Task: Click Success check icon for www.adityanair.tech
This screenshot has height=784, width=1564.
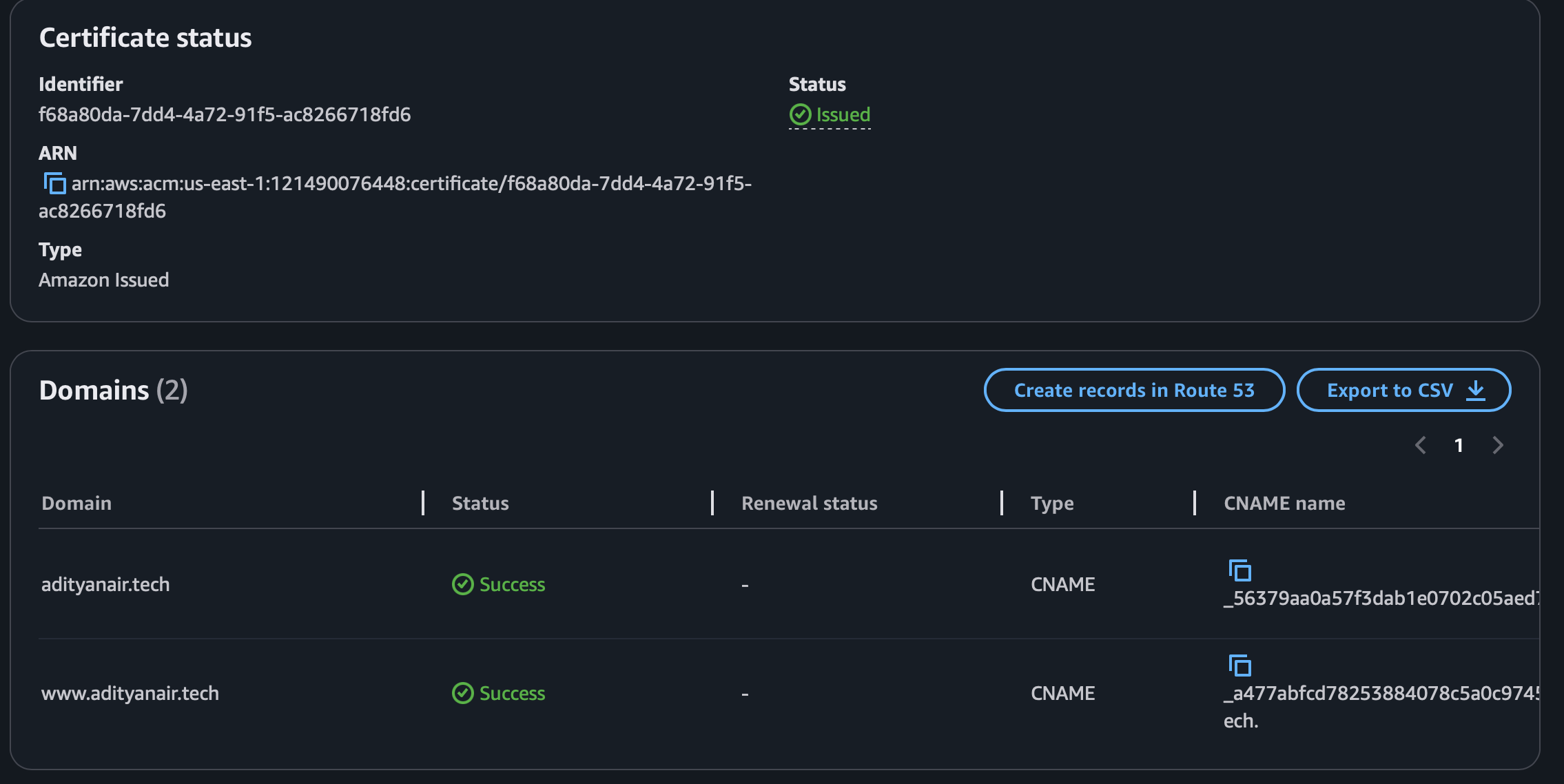Action: click(462, 693)
